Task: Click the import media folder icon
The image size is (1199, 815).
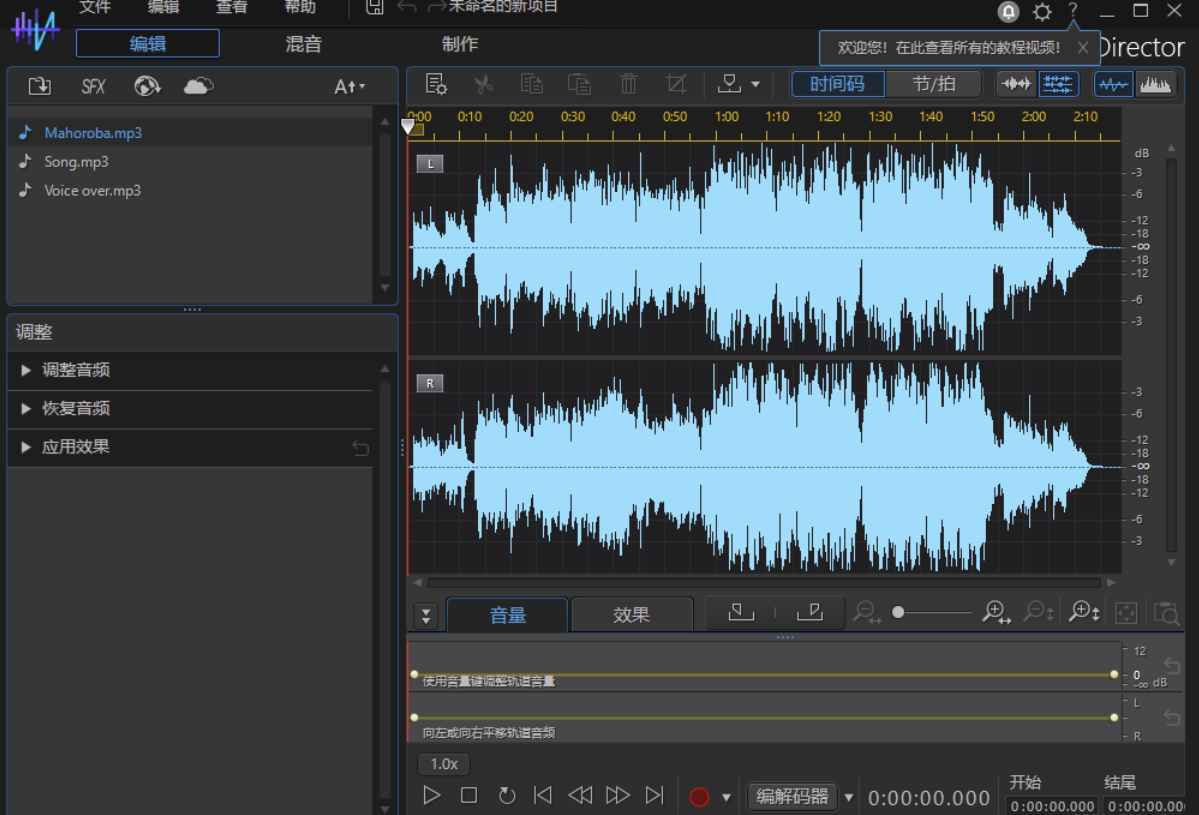Action: (x=40, y=86)
